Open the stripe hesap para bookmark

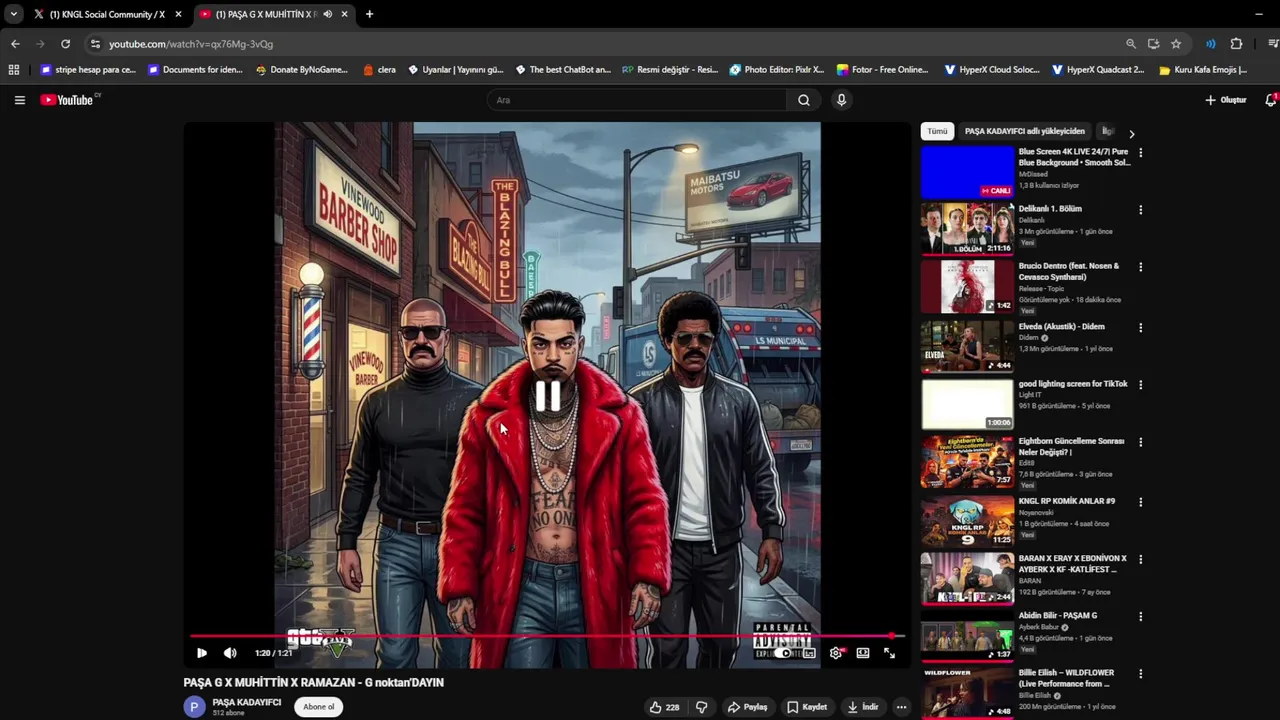[88, 70]
